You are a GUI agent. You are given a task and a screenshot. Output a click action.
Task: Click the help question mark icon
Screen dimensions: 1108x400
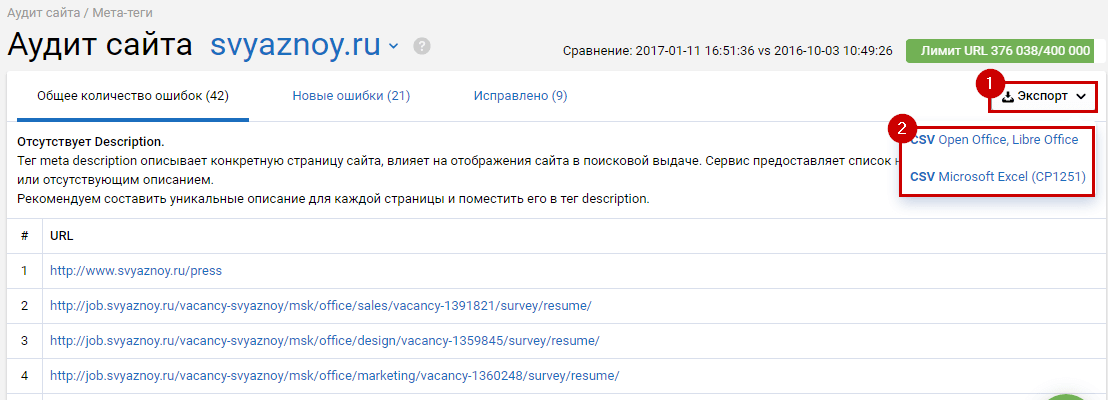point(422,47)
